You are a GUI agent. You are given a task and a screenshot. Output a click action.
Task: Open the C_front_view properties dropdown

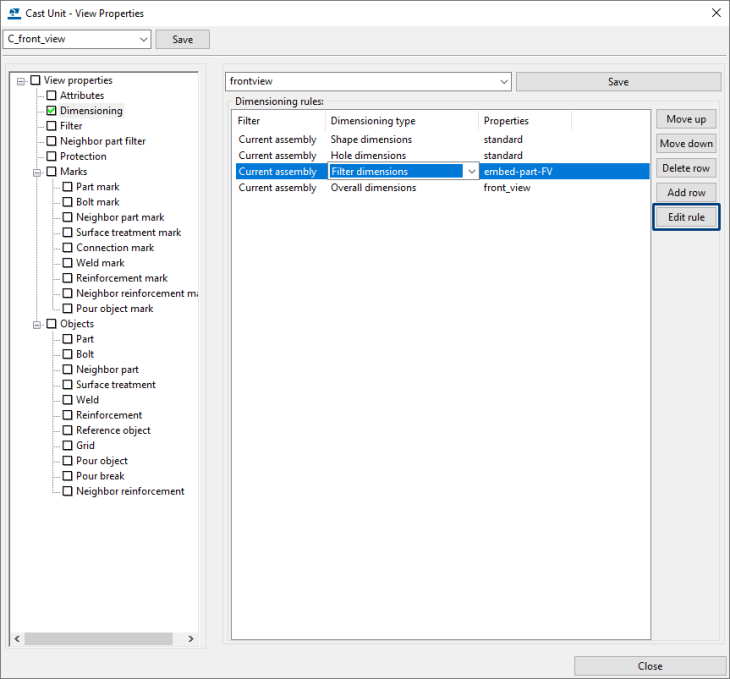coord(143,40)
